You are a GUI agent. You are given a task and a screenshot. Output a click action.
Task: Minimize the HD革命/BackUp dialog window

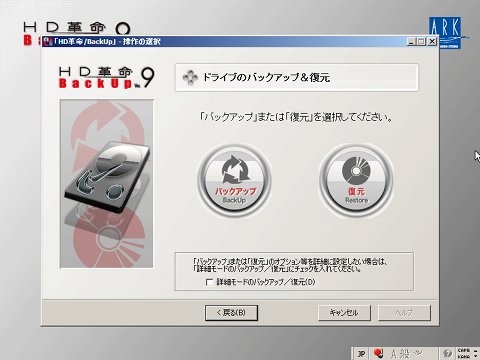(412, 41)
